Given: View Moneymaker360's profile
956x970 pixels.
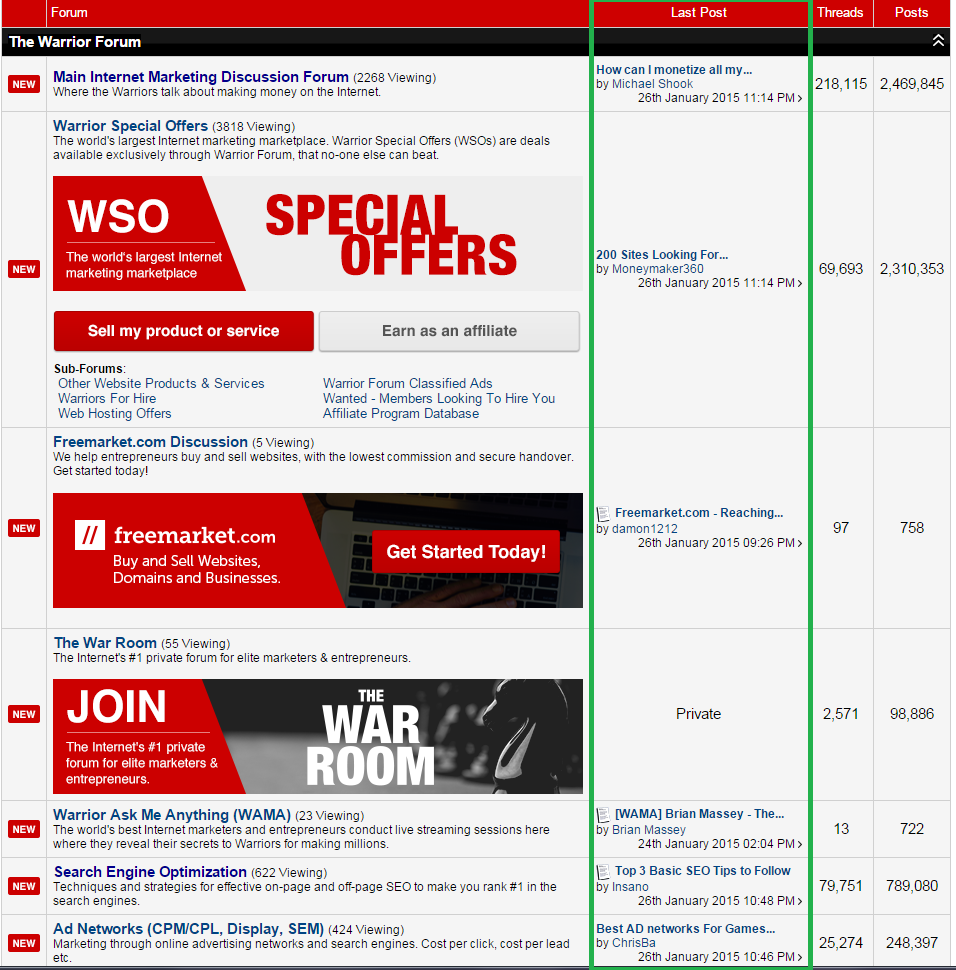Looking at the screenshot, I should point(657,269).
